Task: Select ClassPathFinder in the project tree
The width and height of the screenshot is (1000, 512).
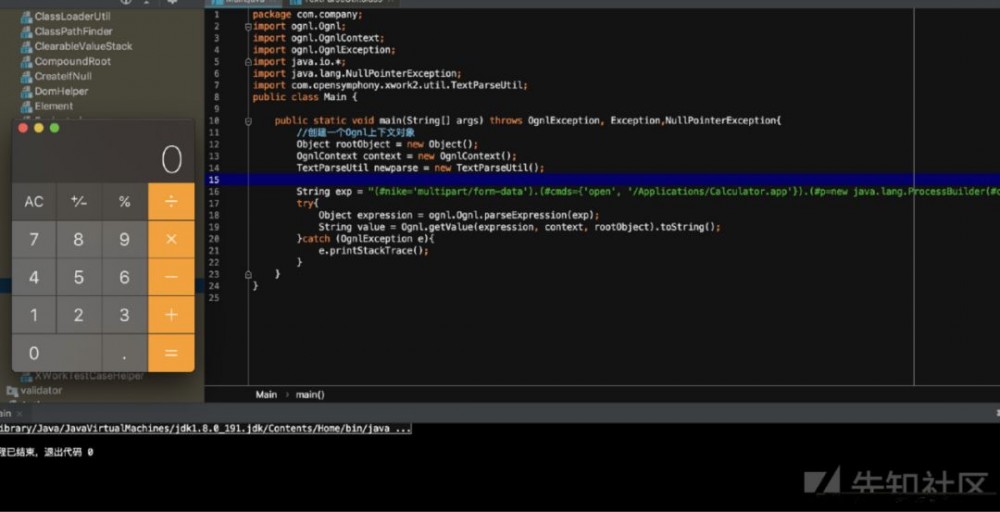Action: tap(73, 31)
